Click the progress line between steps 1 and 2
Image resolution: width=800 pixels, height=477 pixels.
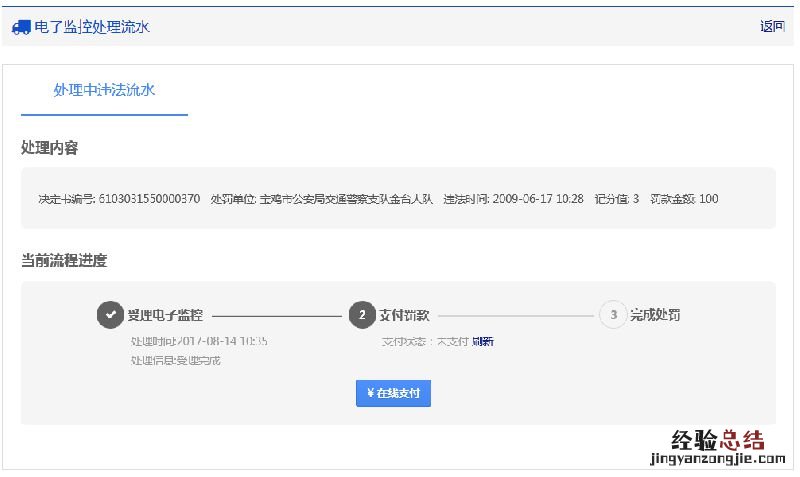pos(276,316)
